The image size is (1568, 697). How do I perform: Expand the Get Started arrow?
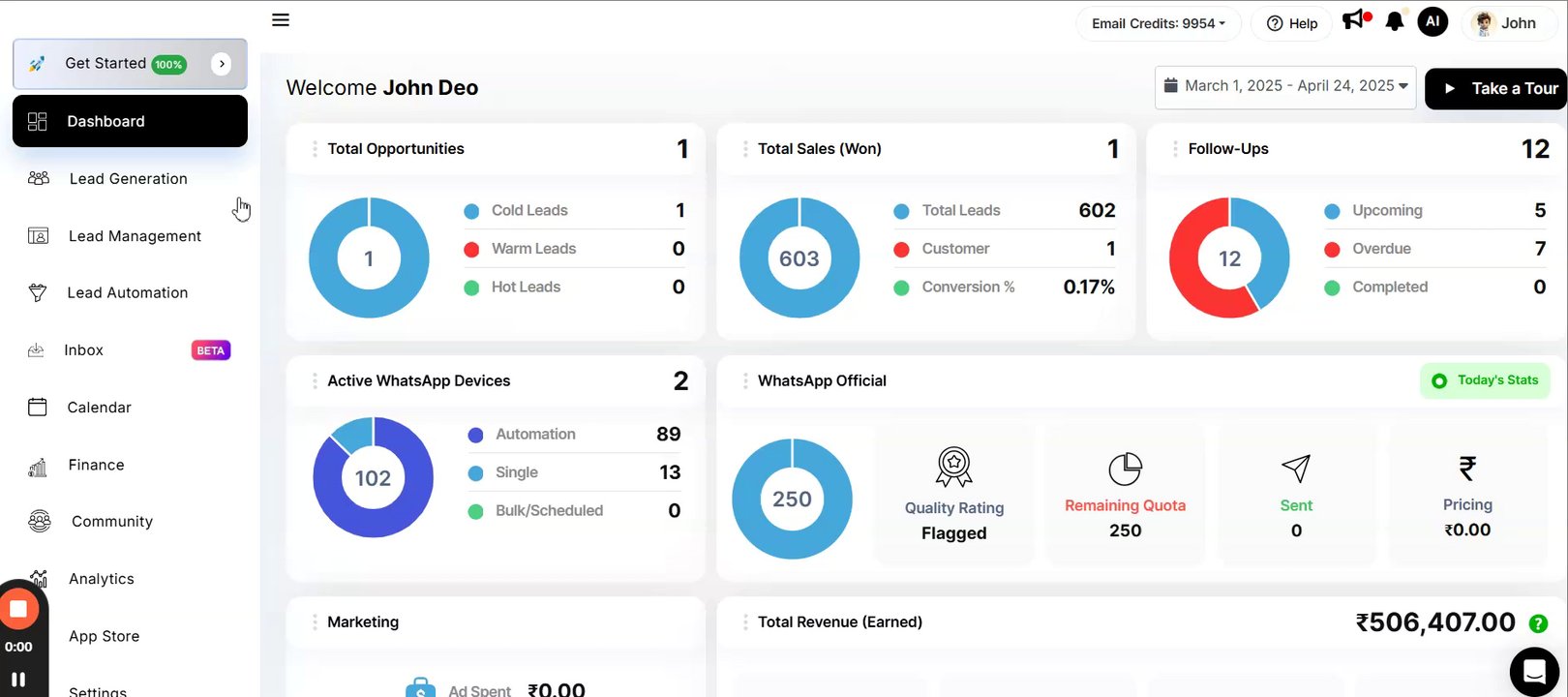pyautogui.click(x=222, y=64)
